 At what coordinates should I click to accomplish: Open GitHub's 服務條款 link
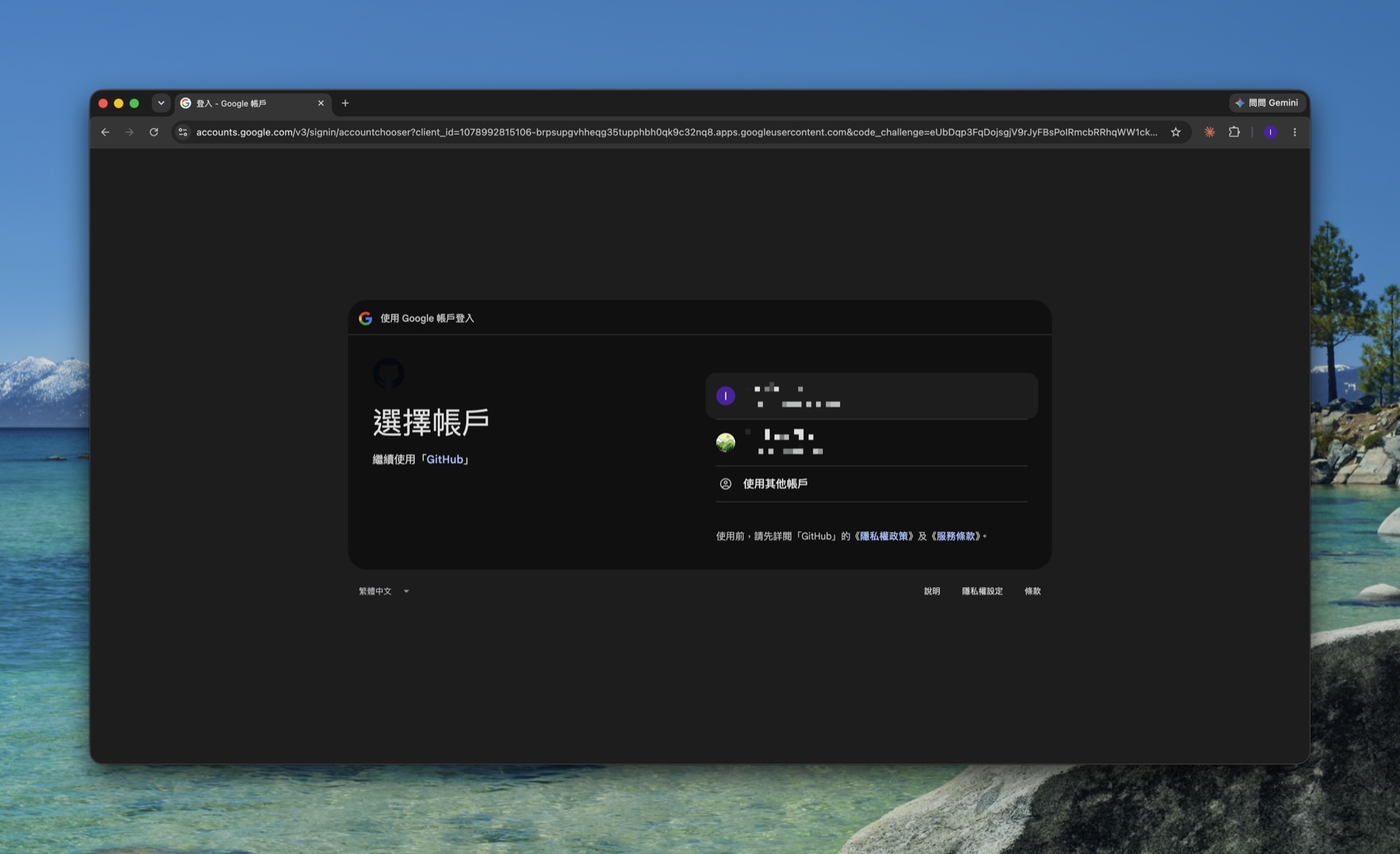click(x=955, y=536)
